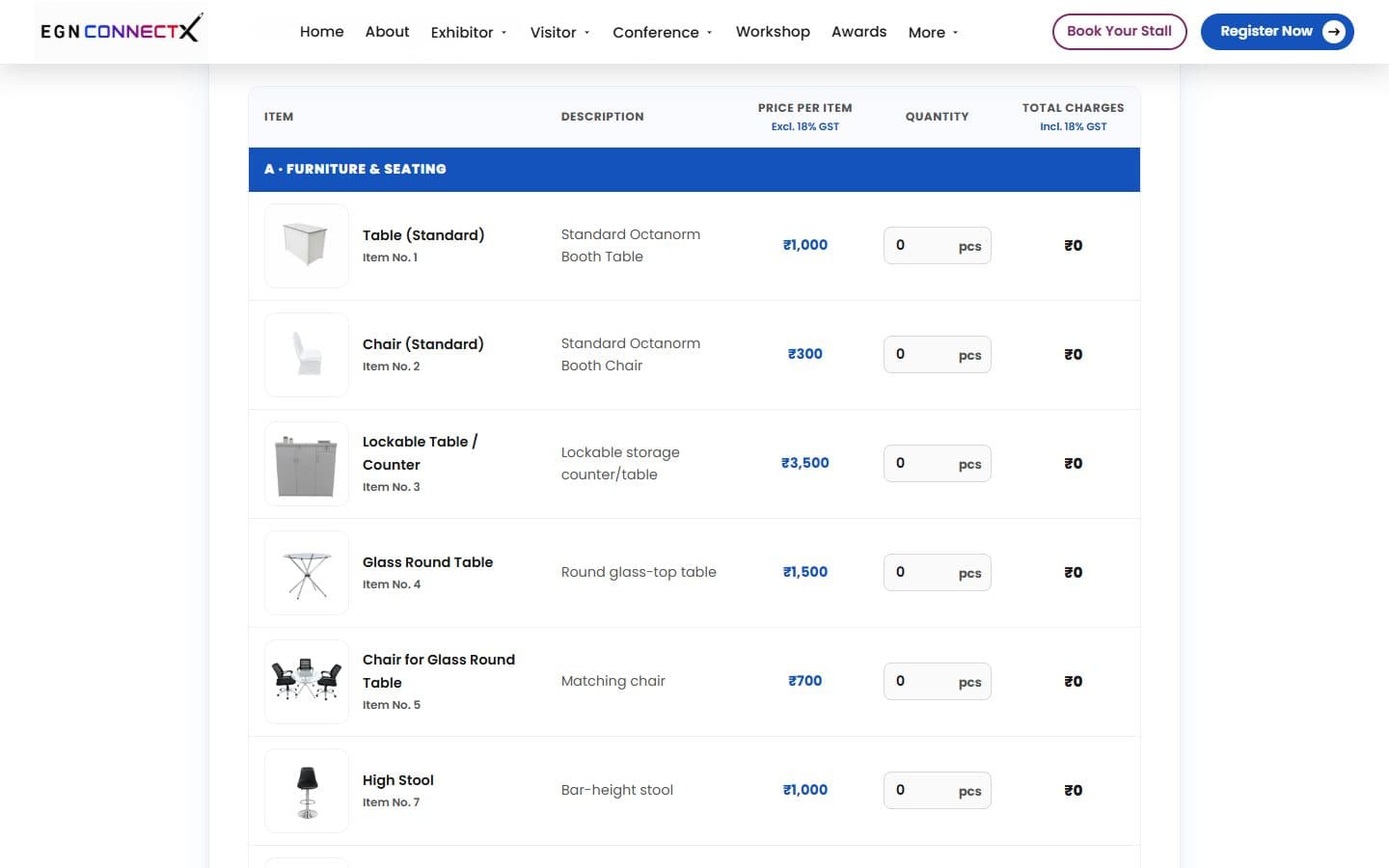Open the Lockable Table / Counter image
Viewport: 1389px width, 868px height.
(307, 464)
